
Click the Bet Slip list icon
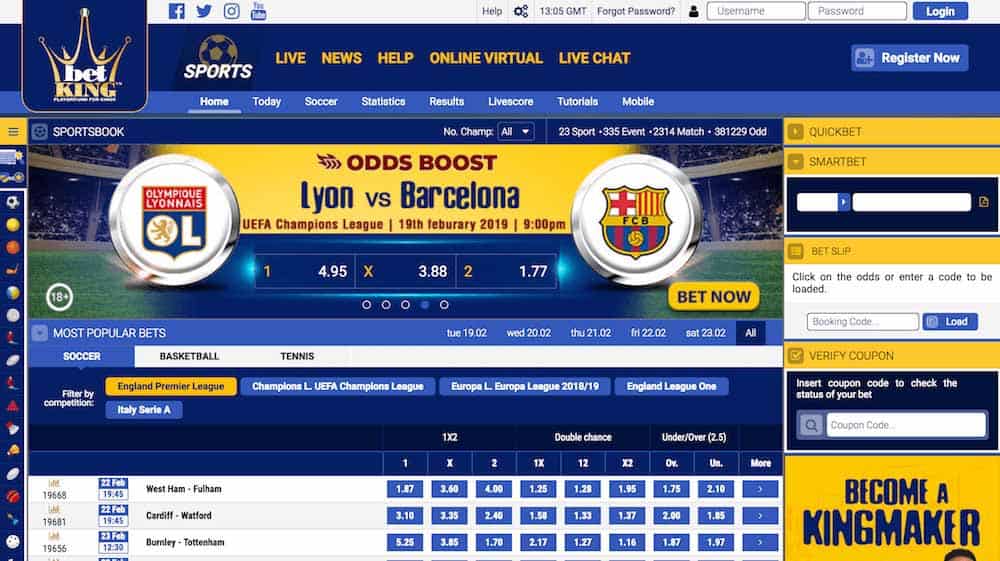(795, 251)
